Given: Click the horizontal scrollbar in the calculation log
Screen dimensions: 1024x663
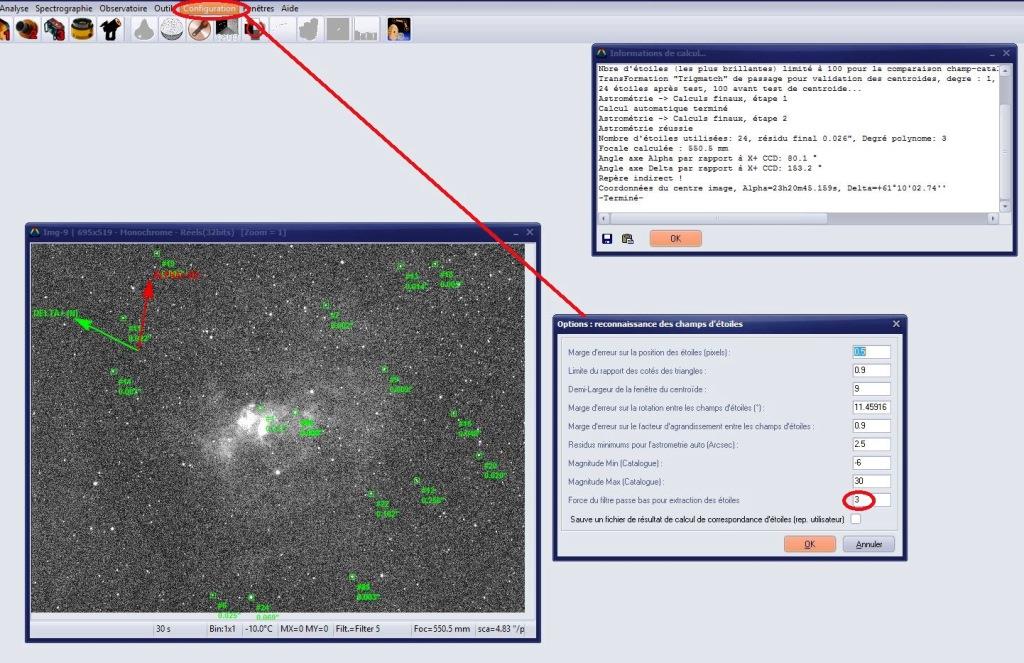Looking at the screenshot, I should point(790,217).
